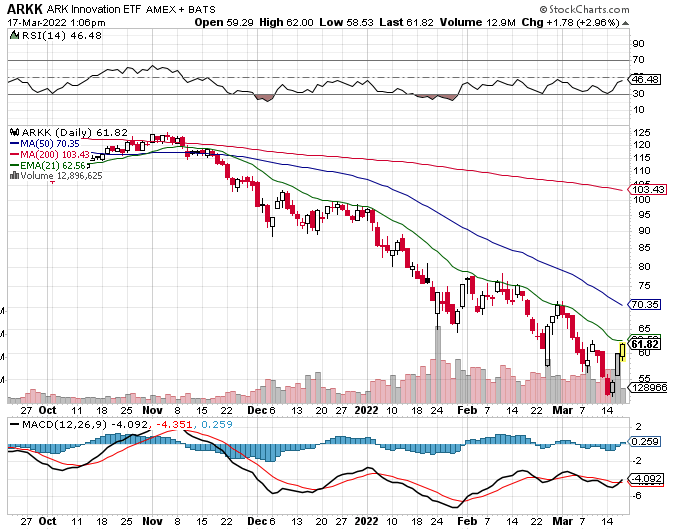Image resolution: width=693 pixels, height=530 pixels.
Task: Click the 'Volume 12,896,625' legend text
Action: pos(61,175)
